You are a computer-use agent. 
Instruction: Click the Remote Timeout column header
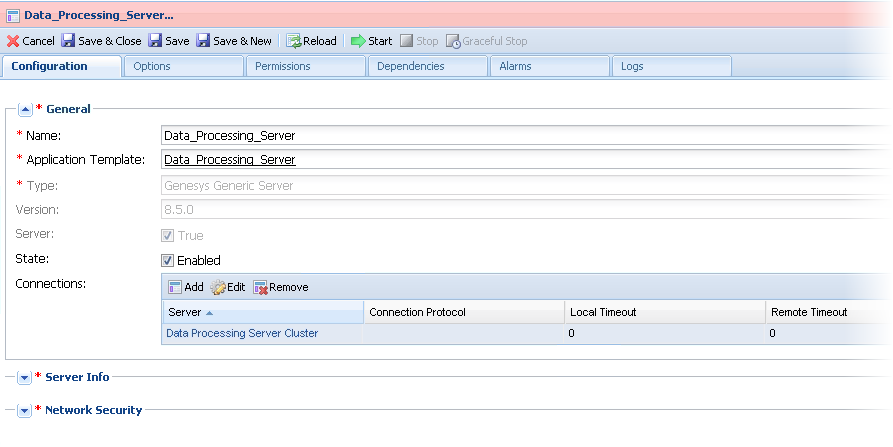pos(829,312)
